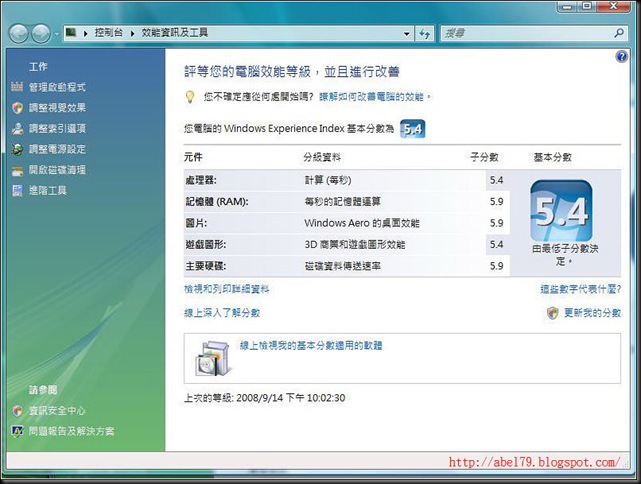Open 開啟磁碟清理 task link
This screenshot has width=641, height=484.
57,170
